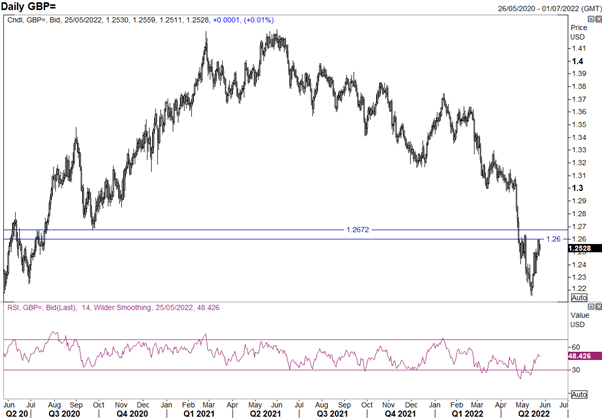Click the Q2 20 quarter label
This screenshot has height=418, width=602.
(15, 413)
